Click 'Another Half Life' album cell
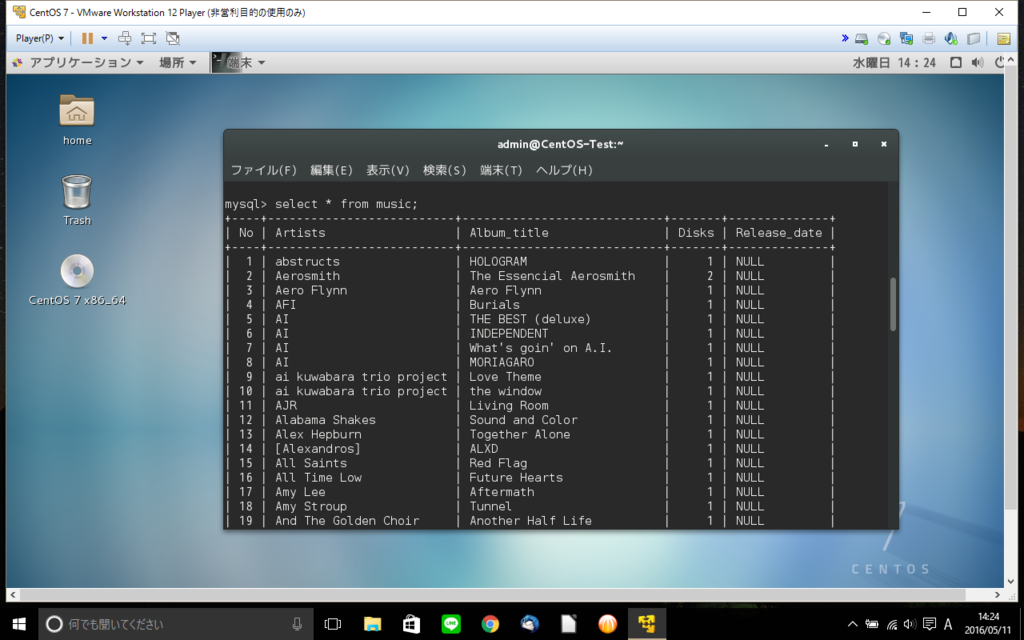The height and width of the screenshot is (640, 1024). (x=530, y=521)
